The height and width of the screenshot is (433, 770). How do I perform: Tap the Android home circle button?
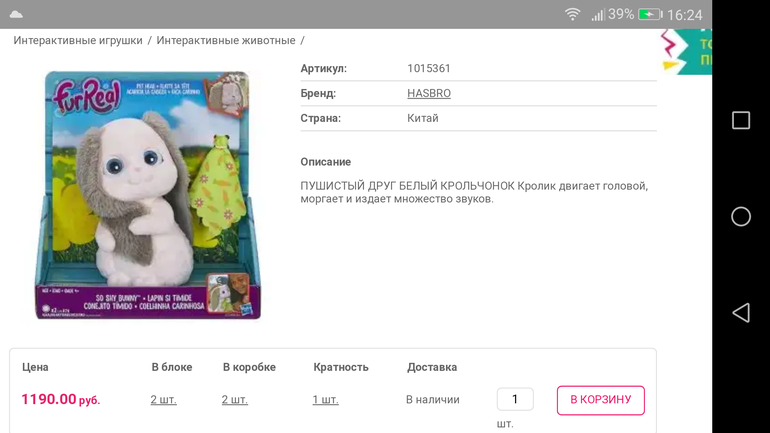pyautogui.click(x=741, y=216)
